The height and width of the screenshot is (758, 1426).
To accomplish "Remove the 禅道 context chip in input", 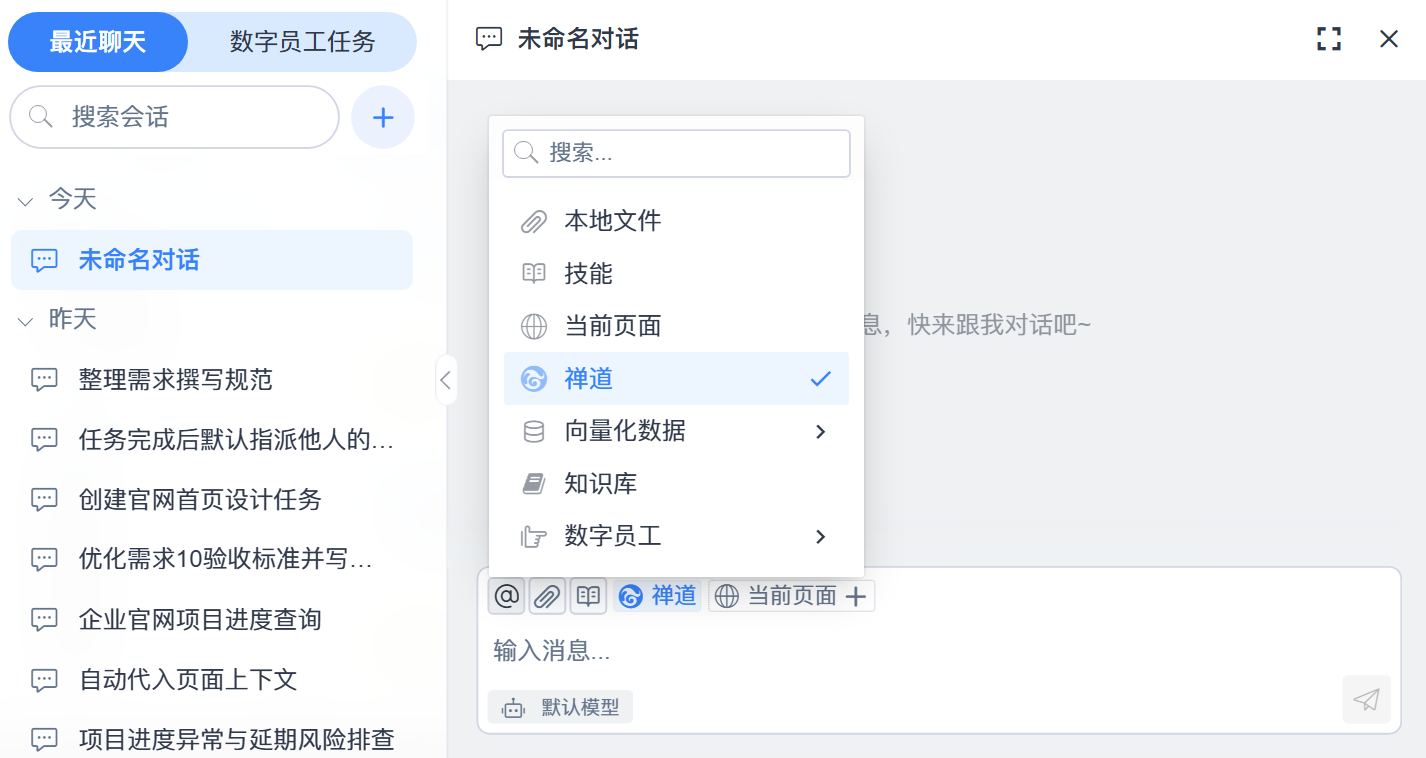I will click(x=657, y=596).
